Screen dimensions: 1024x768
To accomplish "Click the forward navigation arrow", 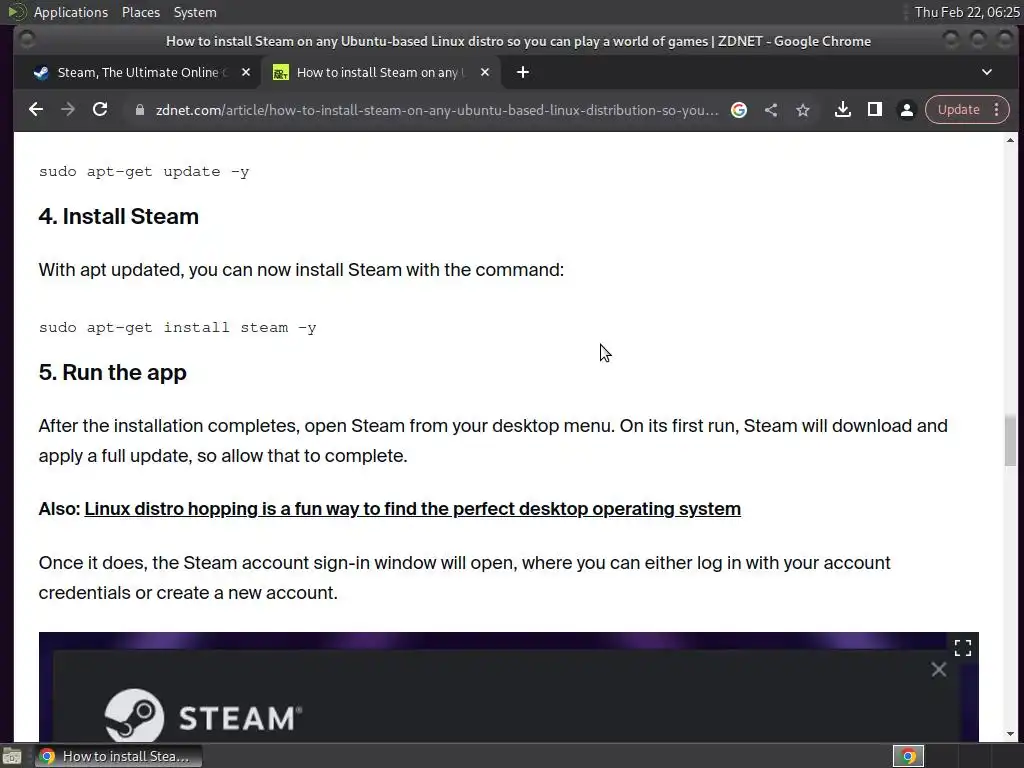I will [x=68, y=110].
